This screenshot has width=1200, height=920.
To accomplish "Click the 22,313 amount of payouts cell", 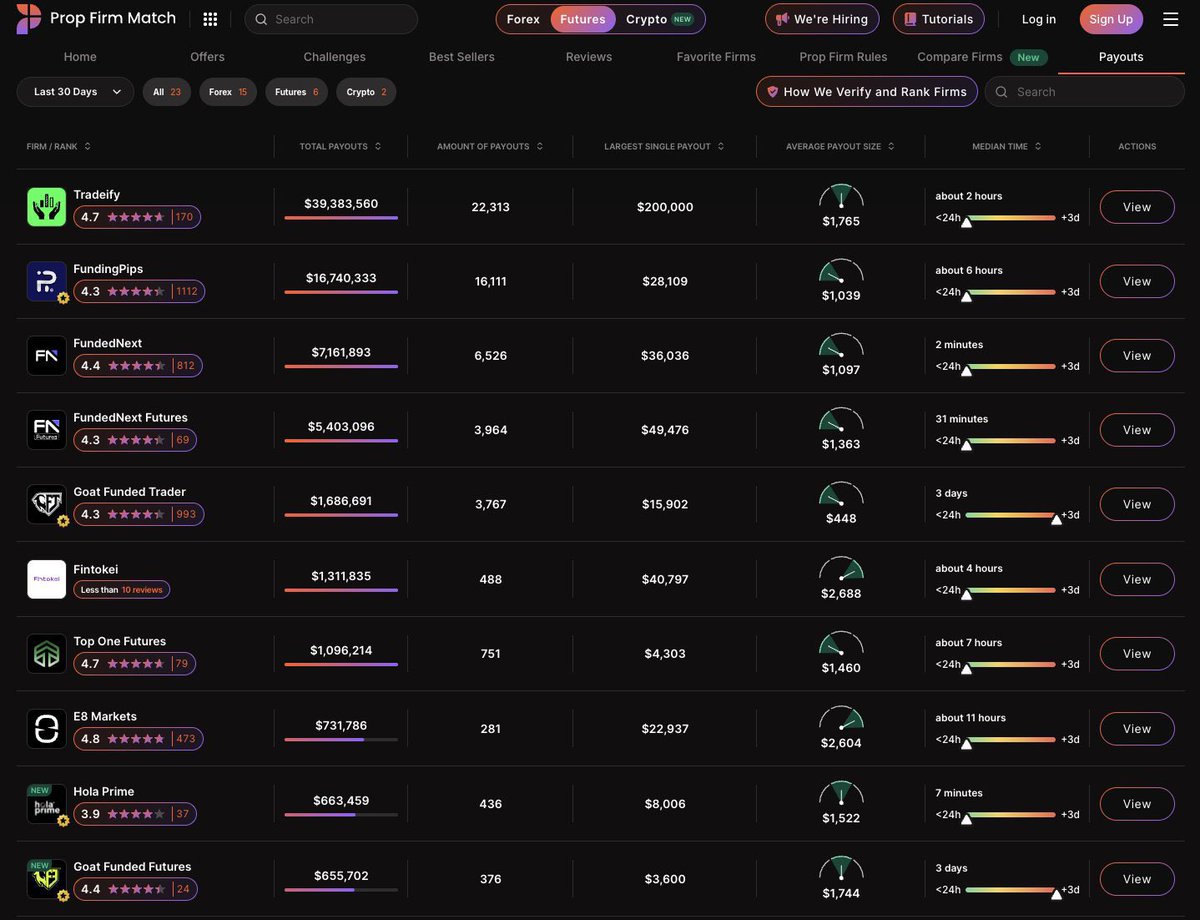I will point(491,207).
